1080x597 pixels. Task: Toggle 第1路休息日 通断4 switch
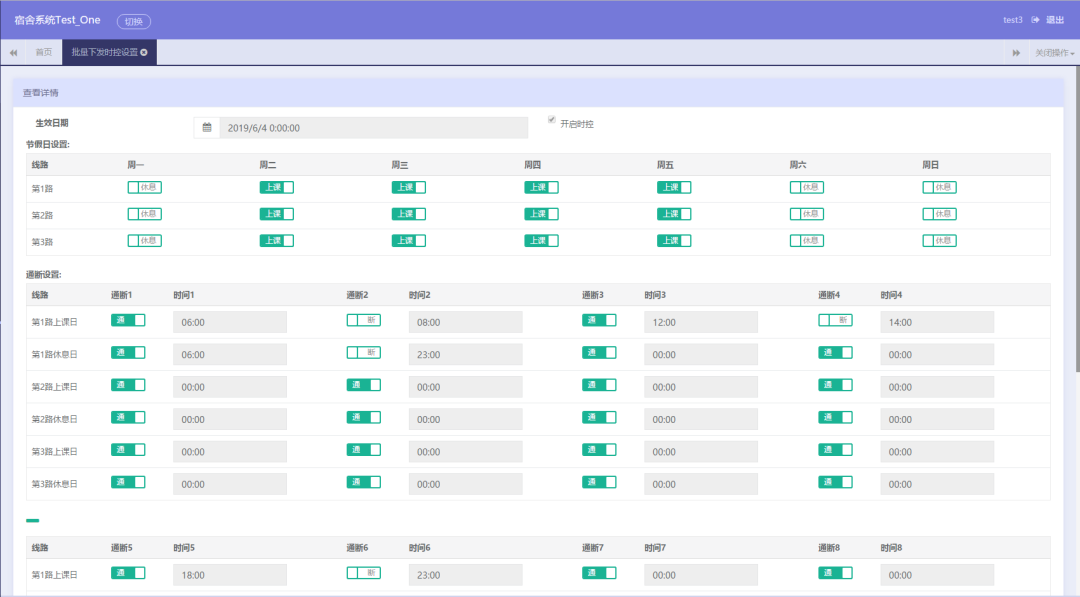coord(835,353)
